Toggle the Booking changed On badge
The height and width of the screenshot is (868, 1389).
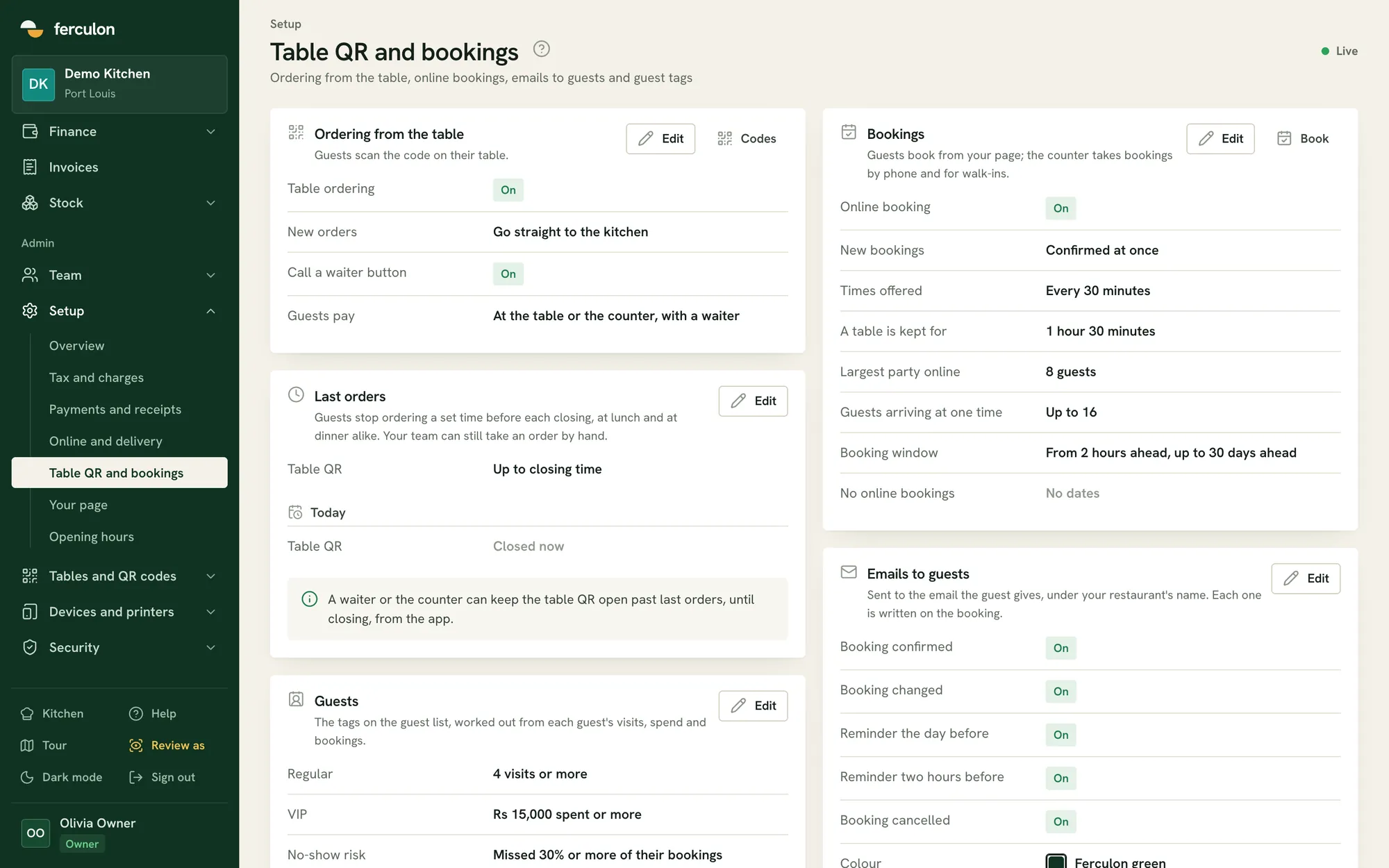[1061, 692]
